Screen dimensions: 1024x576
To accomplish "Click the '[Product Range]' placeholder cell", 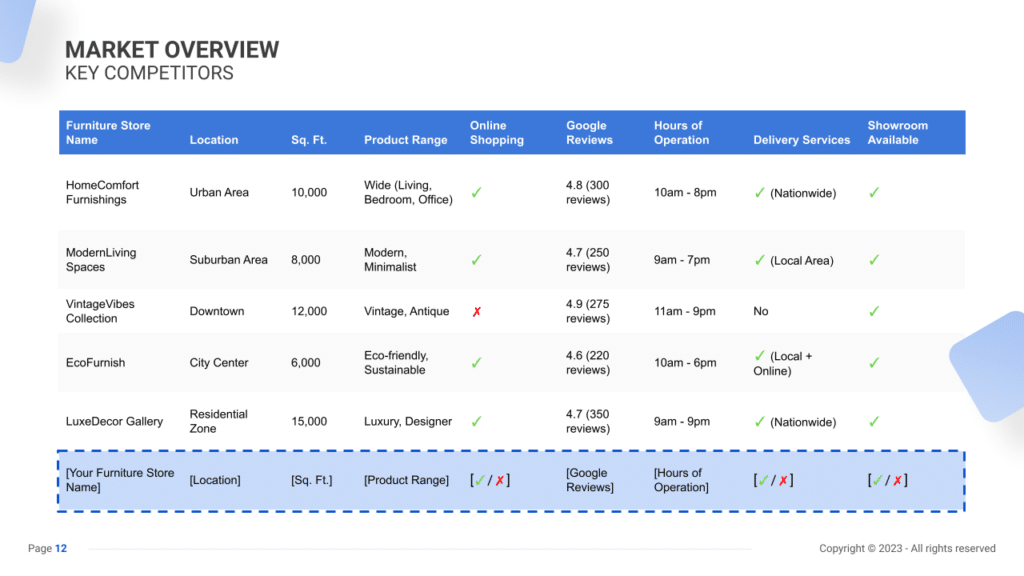I will click(x=406, y=480).
